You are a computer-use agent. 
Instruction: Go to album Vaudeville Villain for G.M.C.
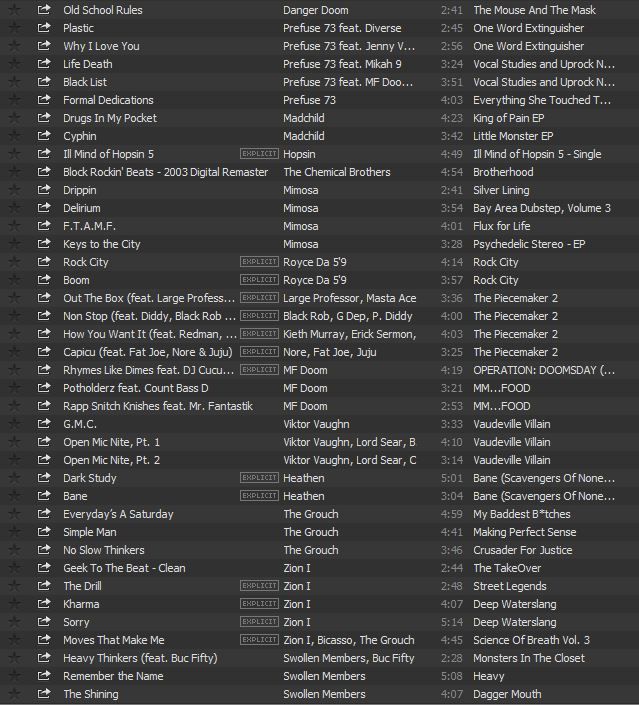point(511,424)
